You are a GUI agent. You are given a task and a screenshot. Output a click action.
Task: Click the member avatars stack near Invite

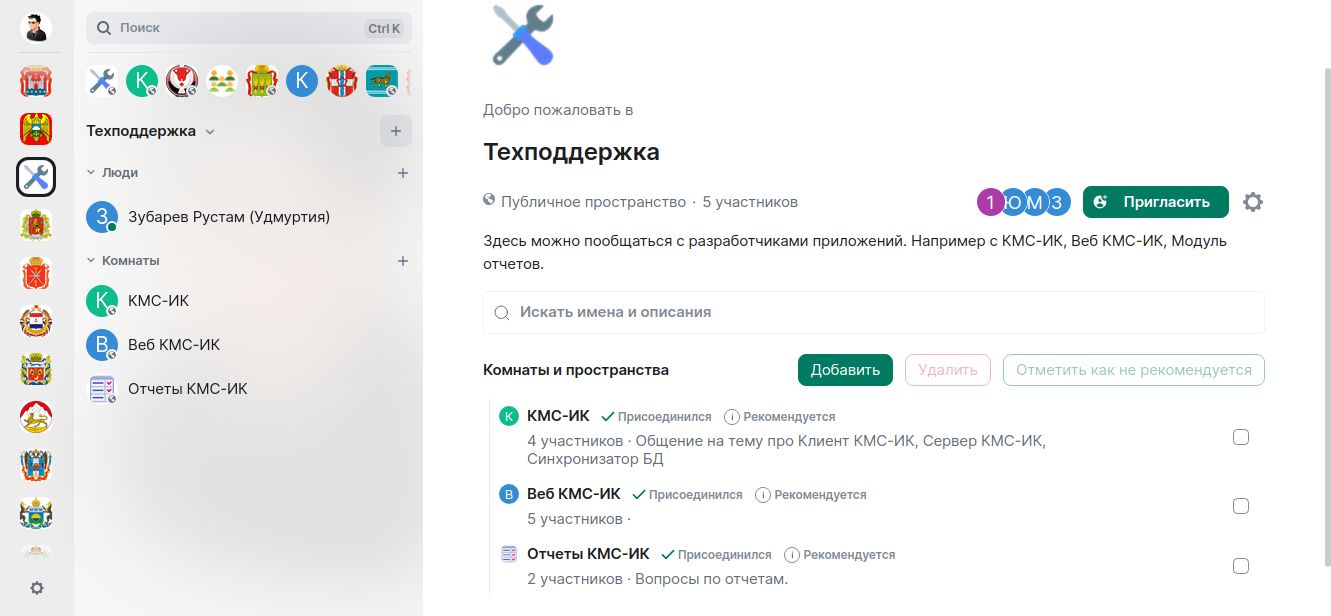(1023, 202)
